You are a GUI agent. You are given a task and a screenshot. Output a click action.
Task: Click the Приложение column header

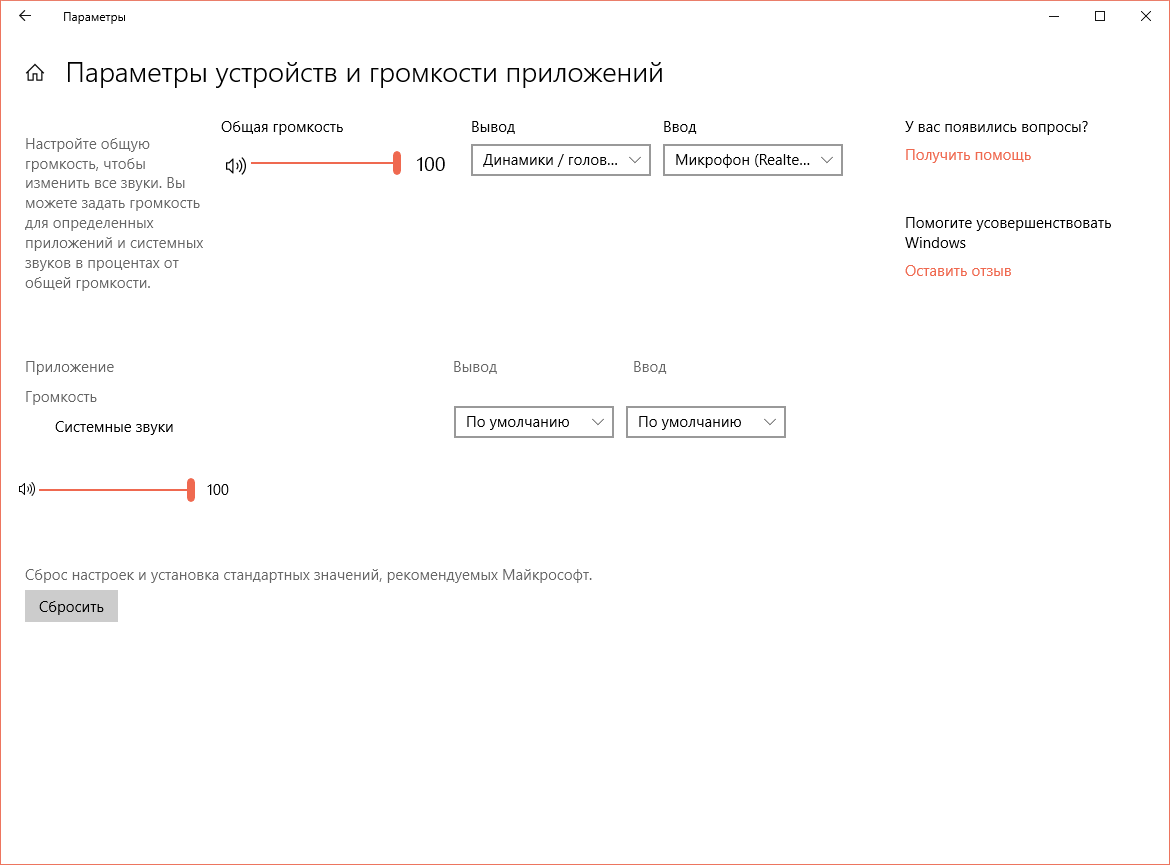pos(69,367)
